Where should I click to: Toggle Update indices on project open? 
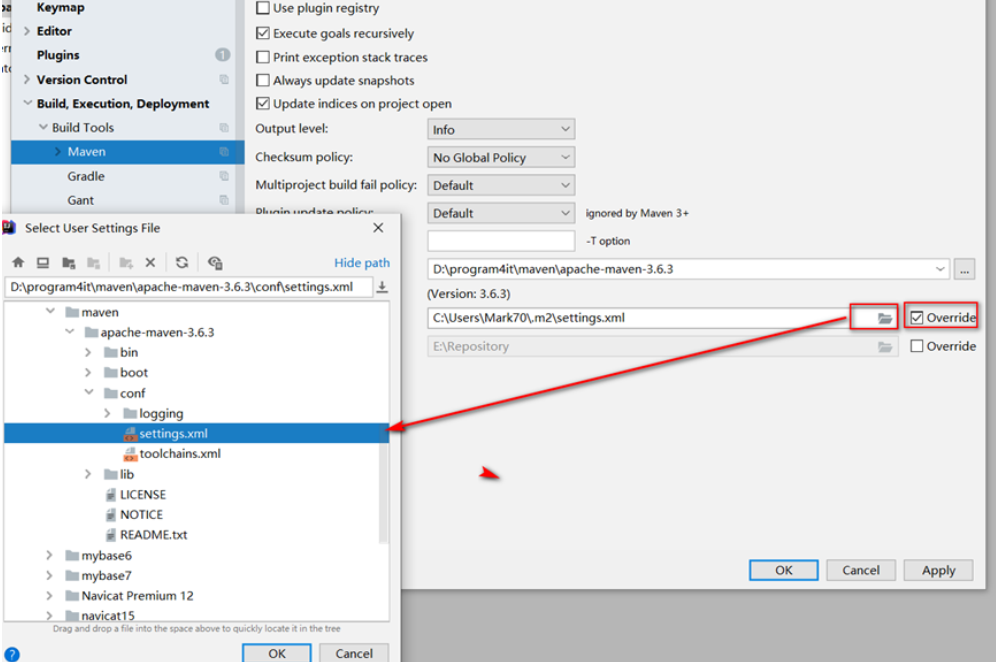pos(263,104)
